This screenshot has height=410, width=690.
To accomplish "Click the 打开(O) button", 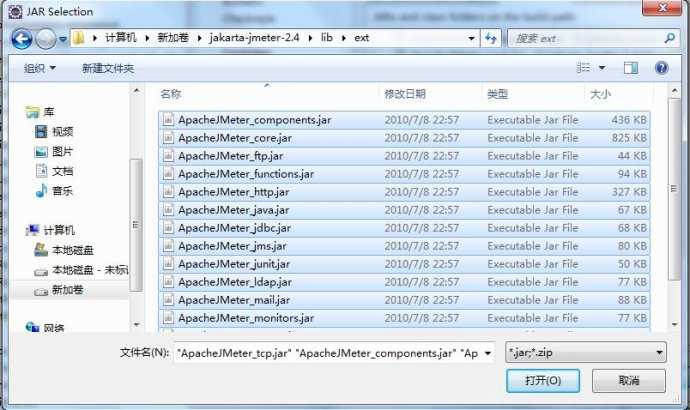I will (543, 381).
